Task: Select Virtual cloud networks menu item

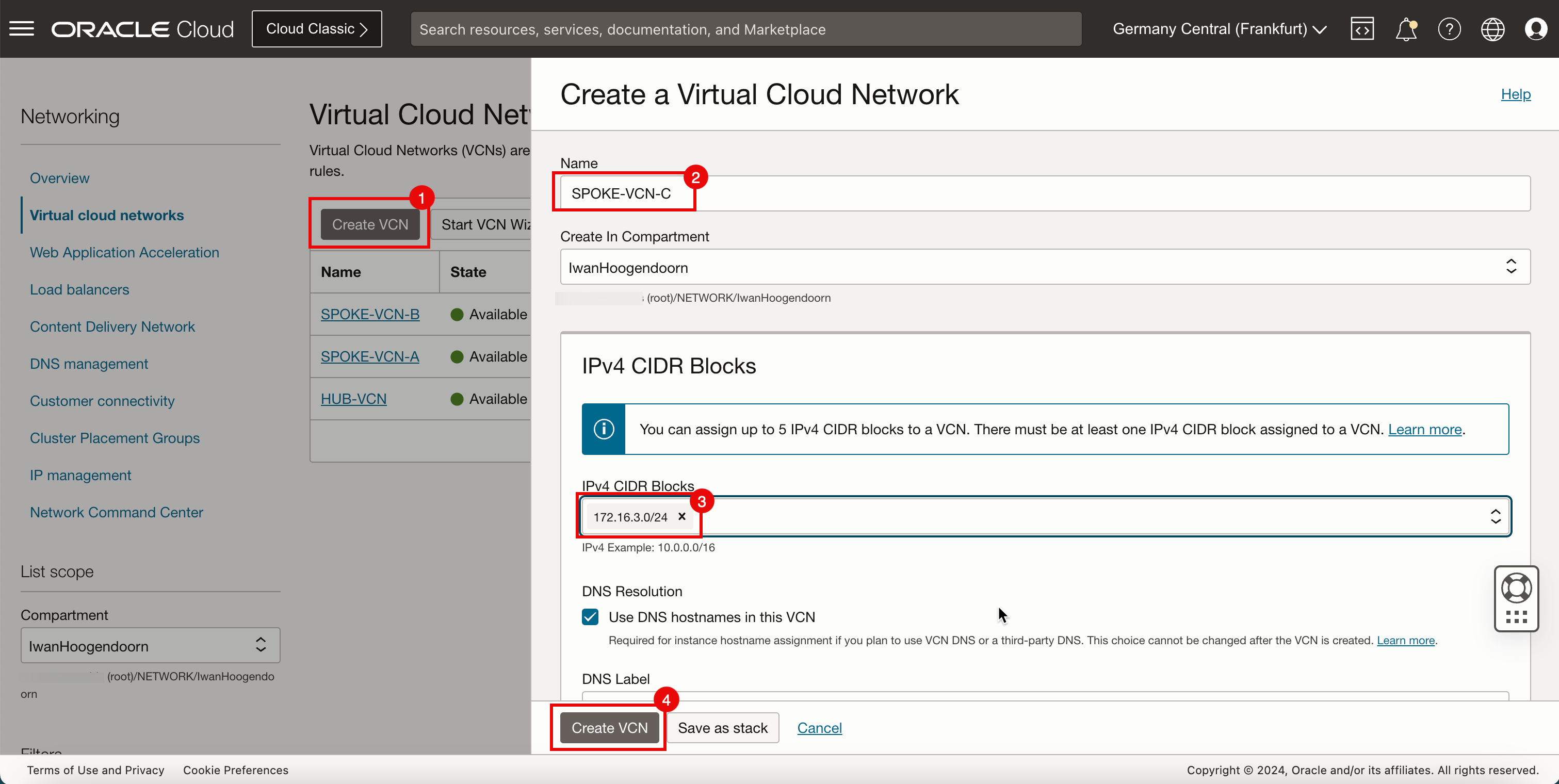Action: tap(107, 214)
